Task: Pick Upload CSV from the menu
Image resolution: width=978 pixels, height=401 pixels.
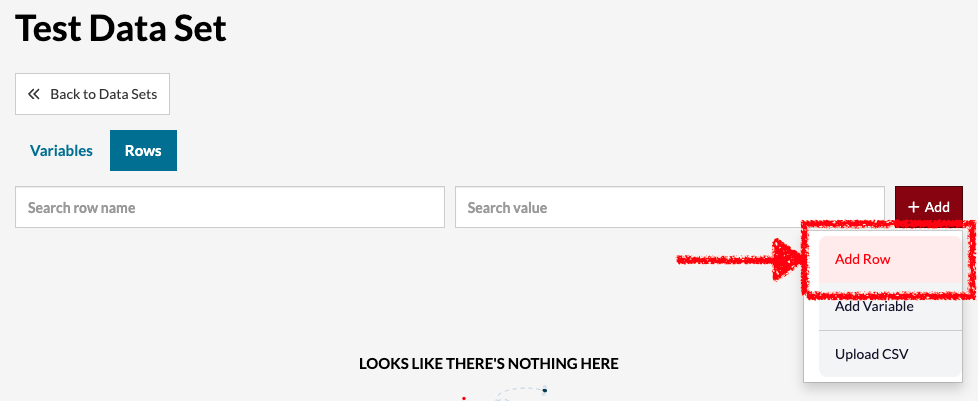Action: pos(890,354)
